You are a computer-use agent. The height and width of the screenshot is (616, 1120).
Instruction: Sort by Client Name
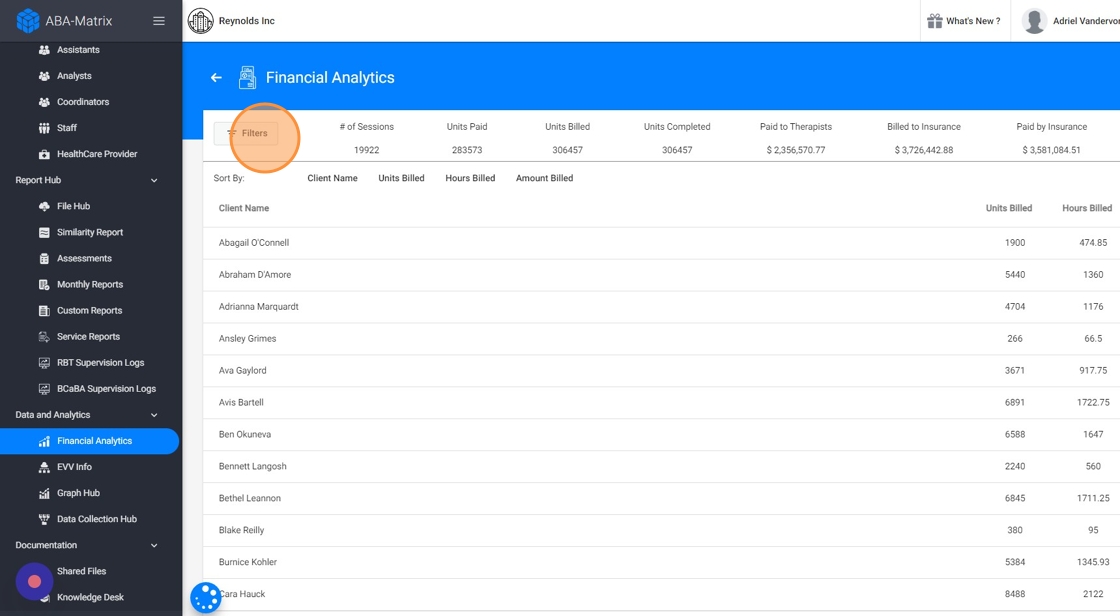pos(332,178)
